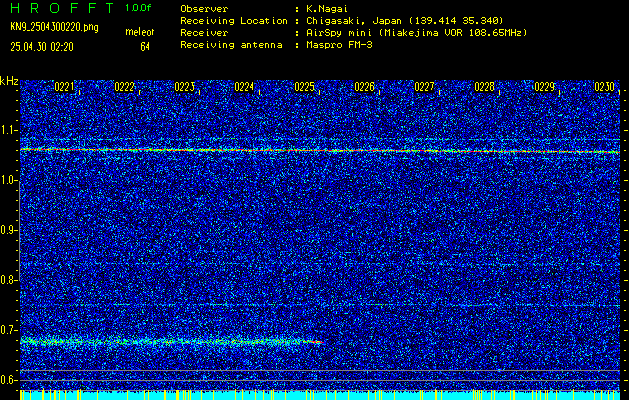Click the HROFFT program title
This screenshot has width=629, height=400.
[61, 9]
